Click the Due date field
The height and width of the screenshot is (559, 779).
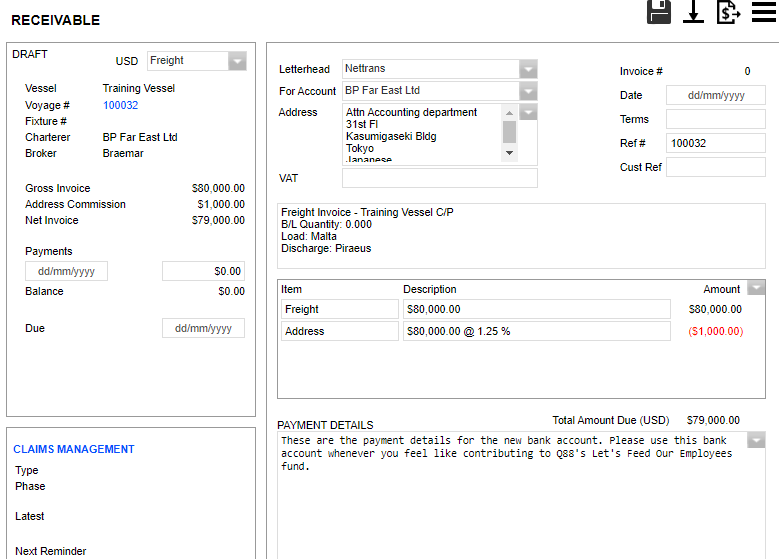(x=203, y=328)
